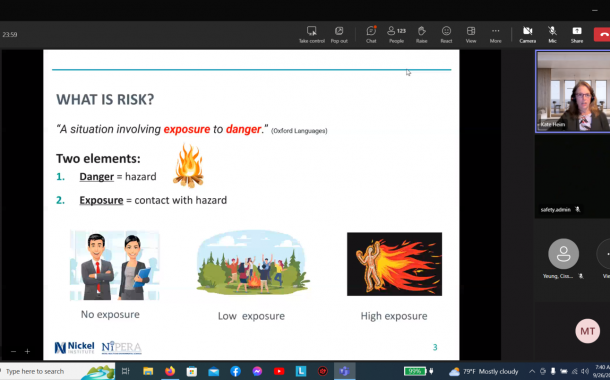610x380 pixels.
Task: Toggle the Camera on
Action: [528, 34]
